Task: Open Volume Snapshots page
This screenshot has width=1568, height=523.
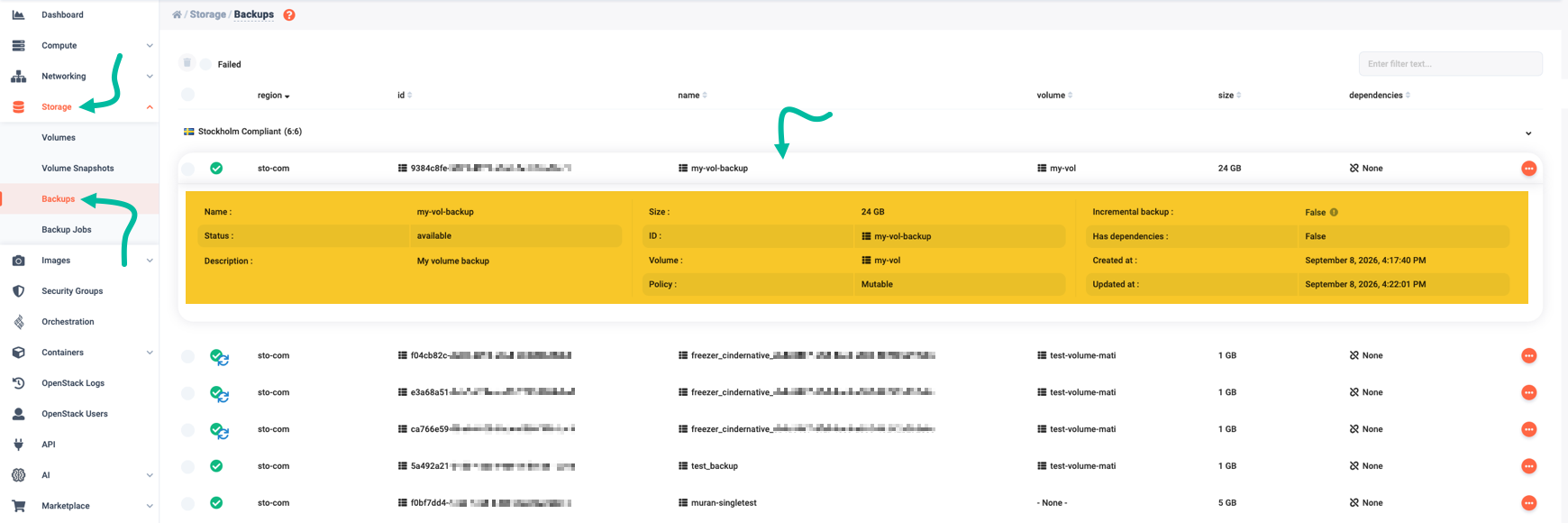Action: (x=77, y=168)
